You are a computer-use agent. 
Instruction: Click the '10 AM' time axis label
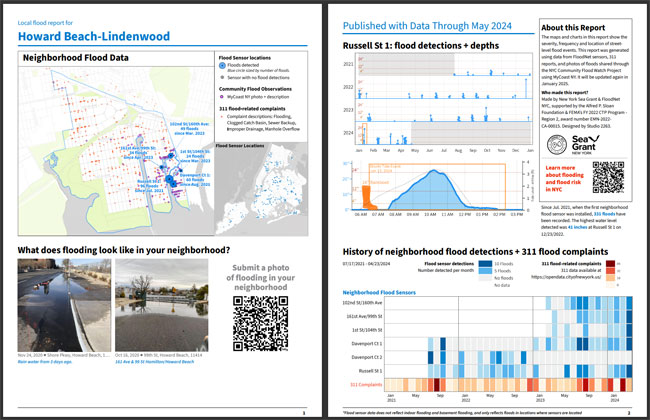coord(430,214)
